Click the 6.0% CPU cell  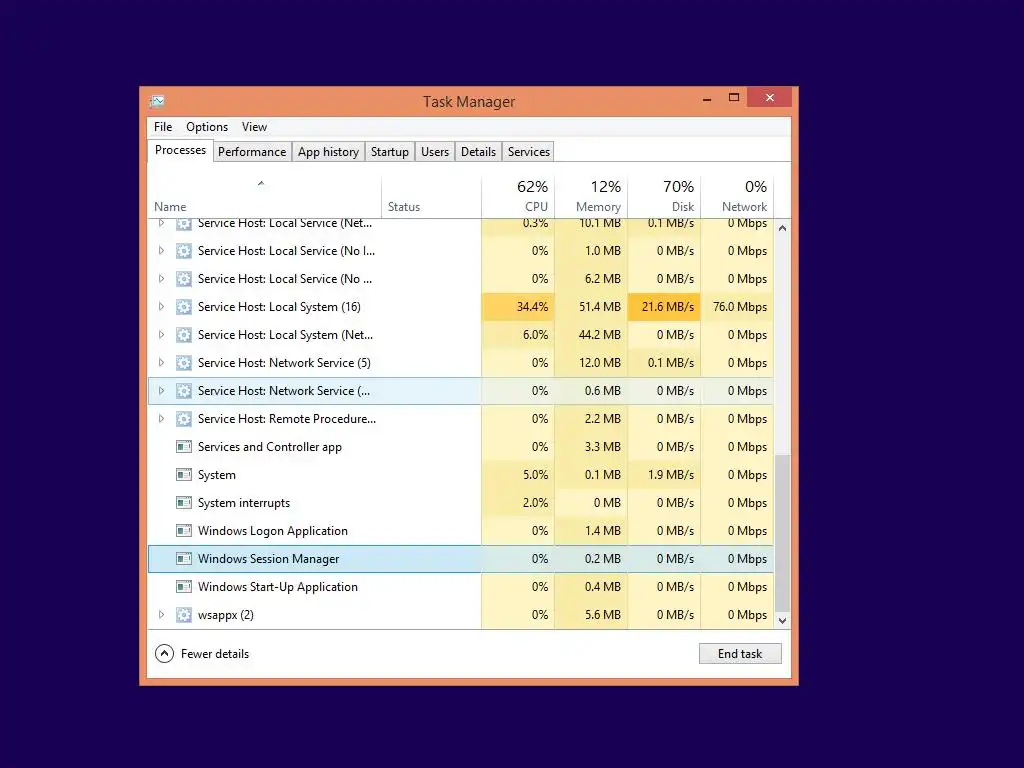[518, 335]
